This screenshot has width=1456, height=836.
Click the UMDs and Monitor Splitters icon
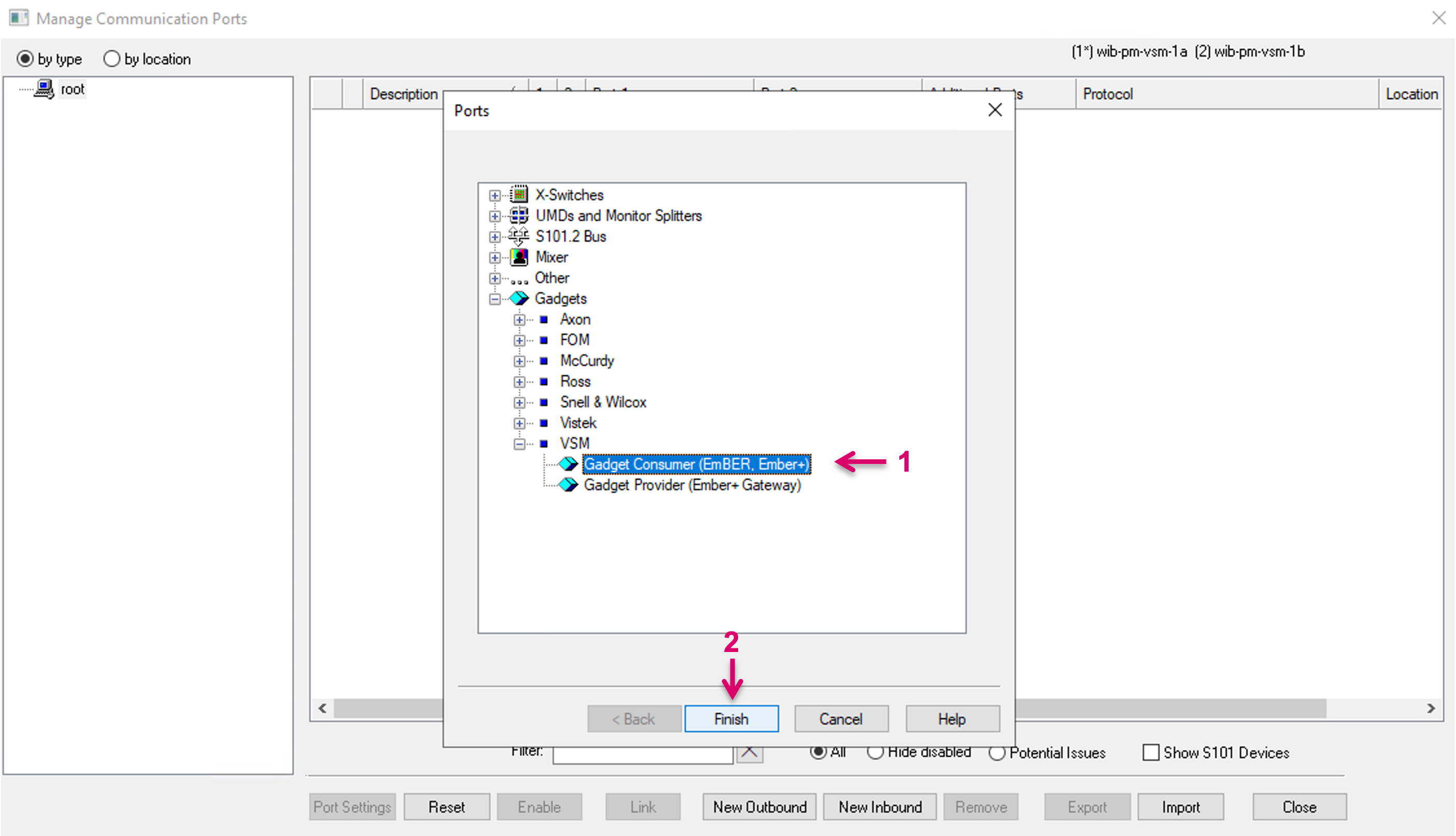tap(519, 215)
